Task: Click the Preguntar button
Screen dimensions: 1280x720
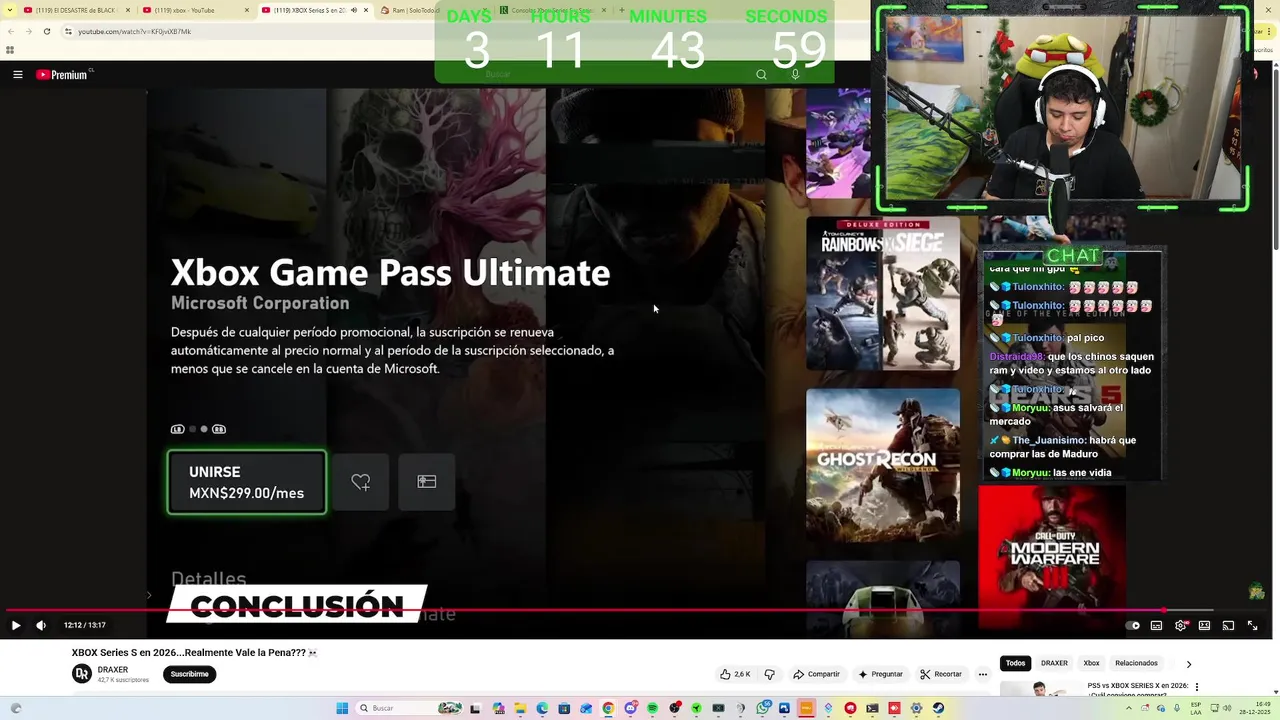Action: [881, 674]
